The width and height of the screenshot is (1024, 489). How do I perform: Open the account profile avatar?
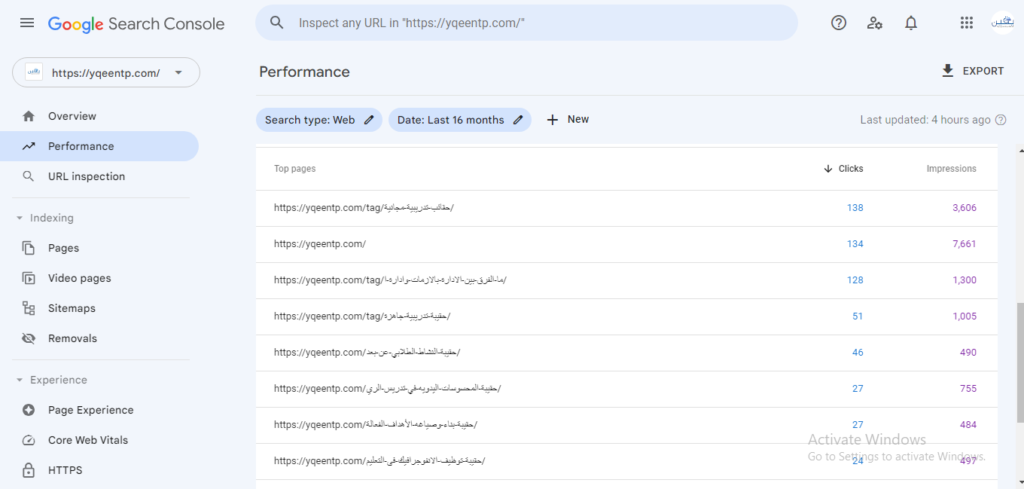pyautogui.click(x=1002, y=23)
